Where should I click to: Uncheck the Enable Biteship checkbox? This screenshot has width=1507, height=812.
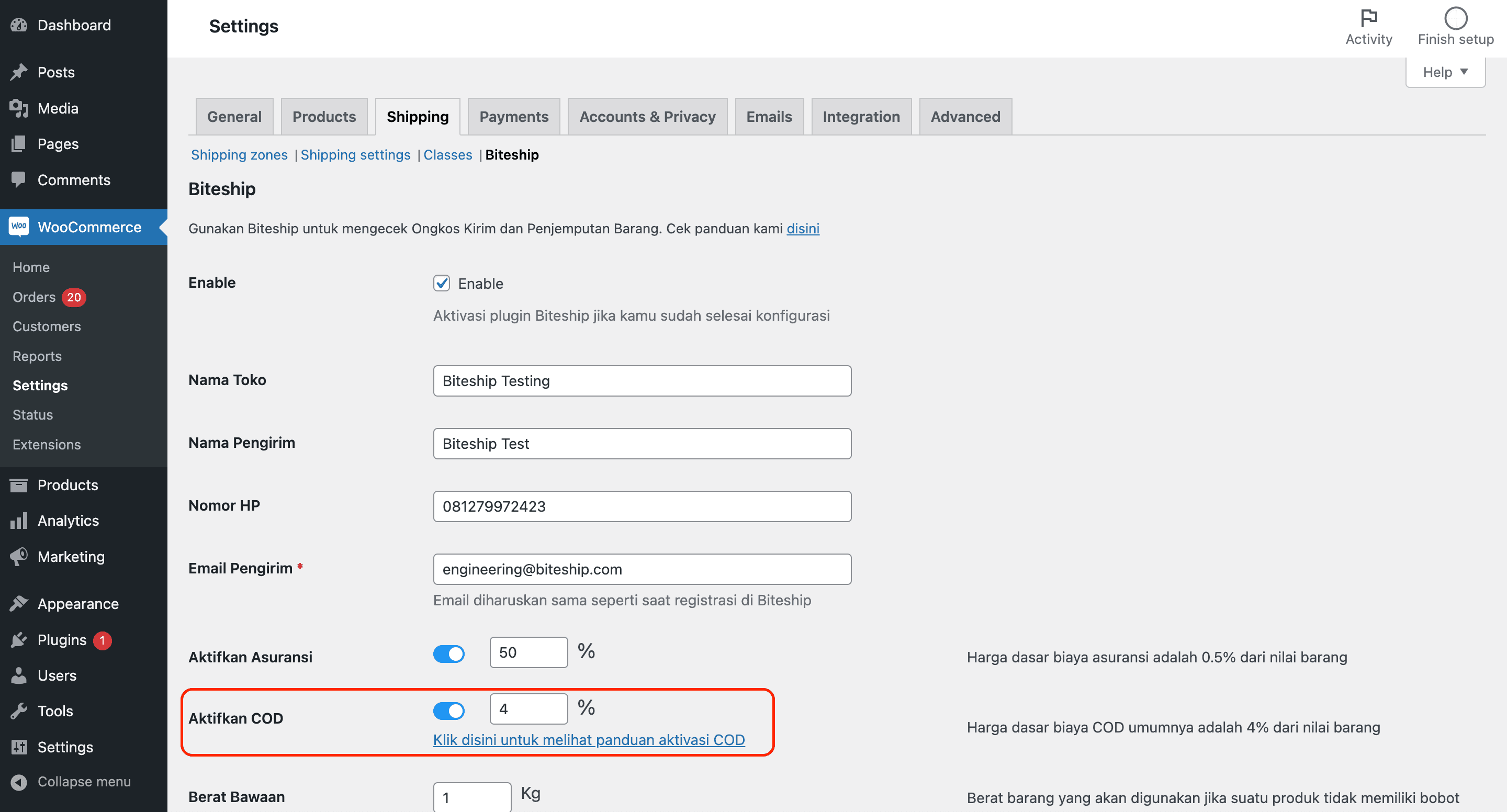tap(442, 283)
